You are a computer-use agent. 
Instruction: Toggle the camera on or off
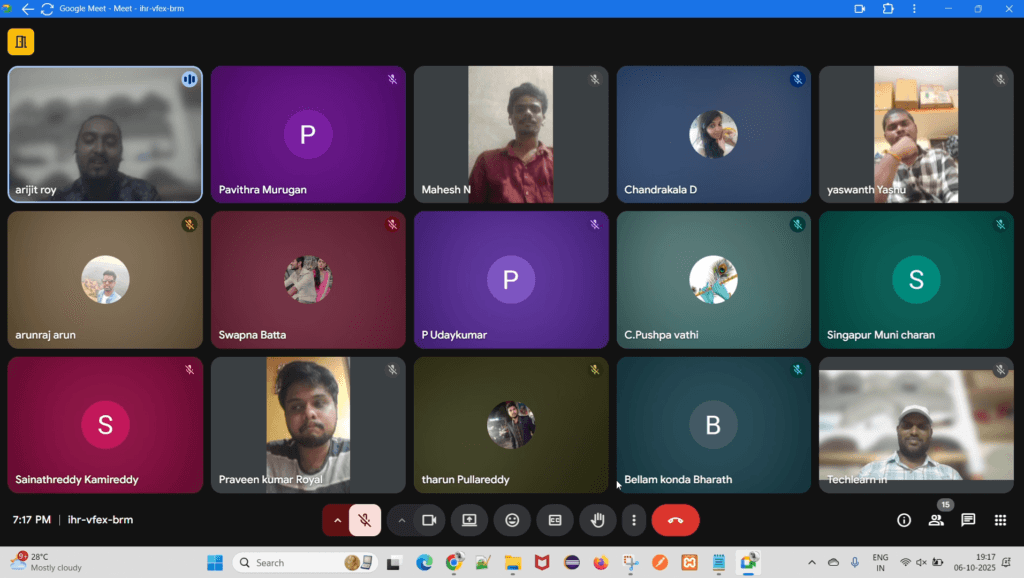coord(429,520)
